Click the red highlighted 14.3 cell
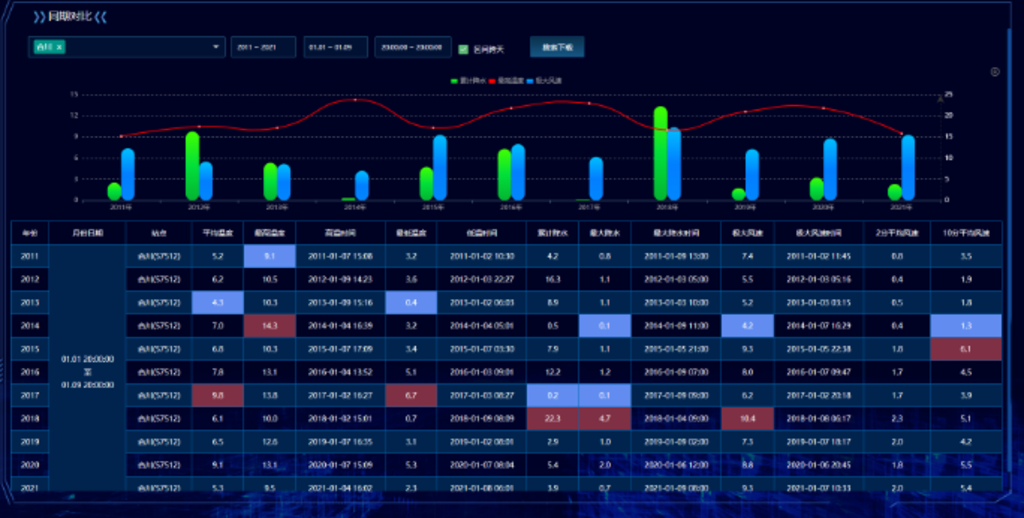Viewport: 1024px width, 518px height. point(270,325)
